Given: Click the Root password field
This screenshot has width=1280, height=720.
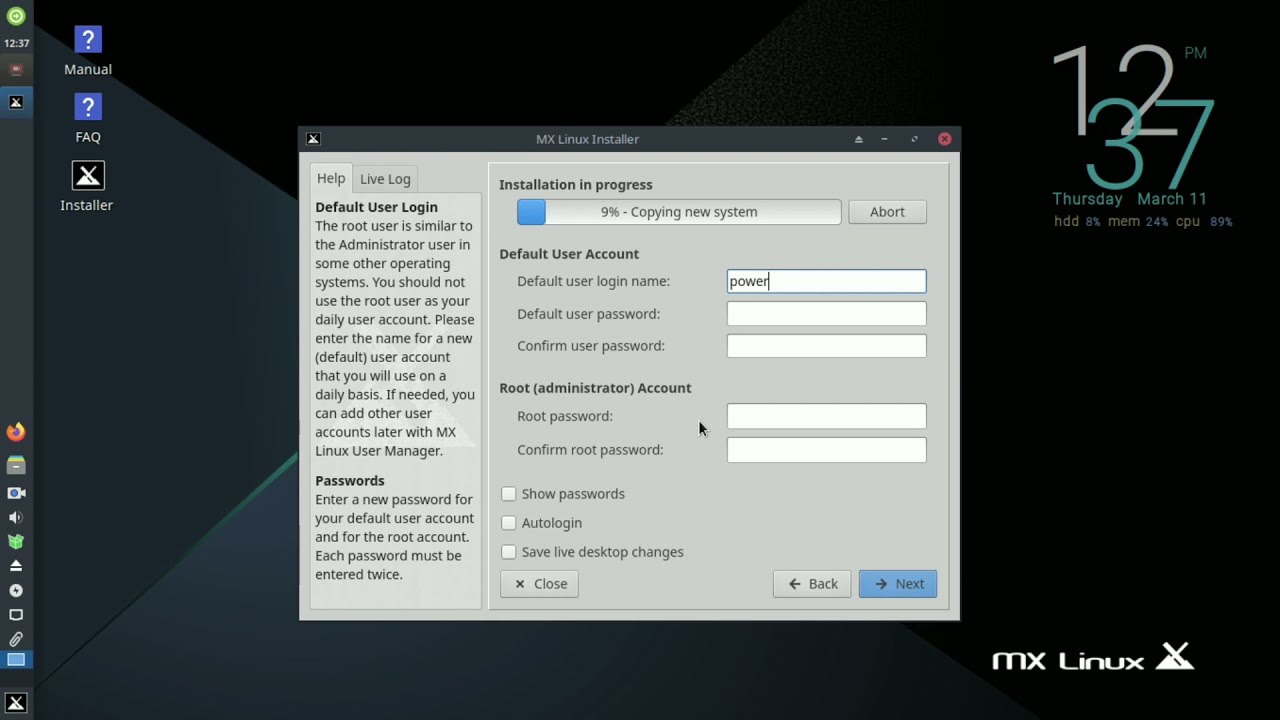Looking at the screenshot, I should pos(826,416).
